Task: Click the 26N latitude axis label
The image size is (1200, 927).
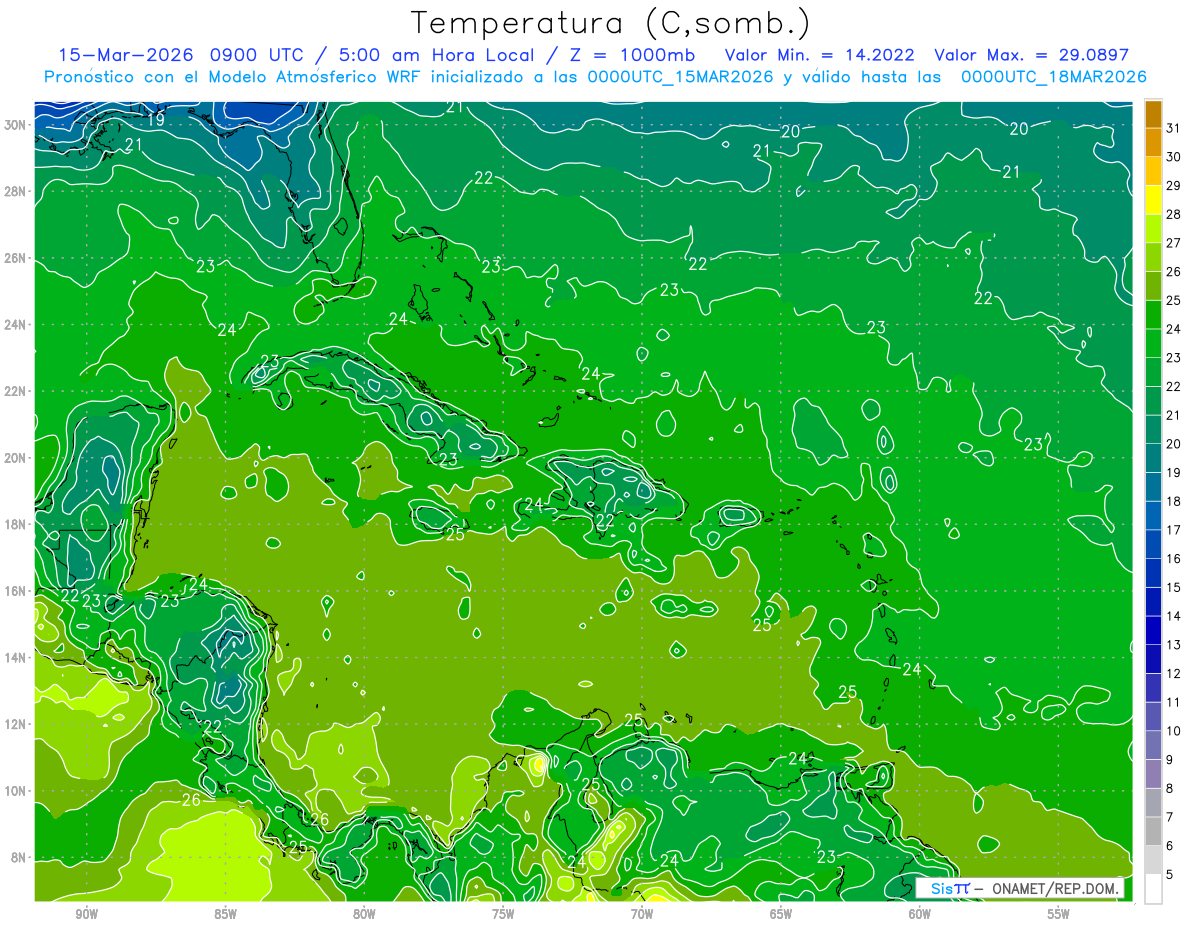Action: coord(17,258)
